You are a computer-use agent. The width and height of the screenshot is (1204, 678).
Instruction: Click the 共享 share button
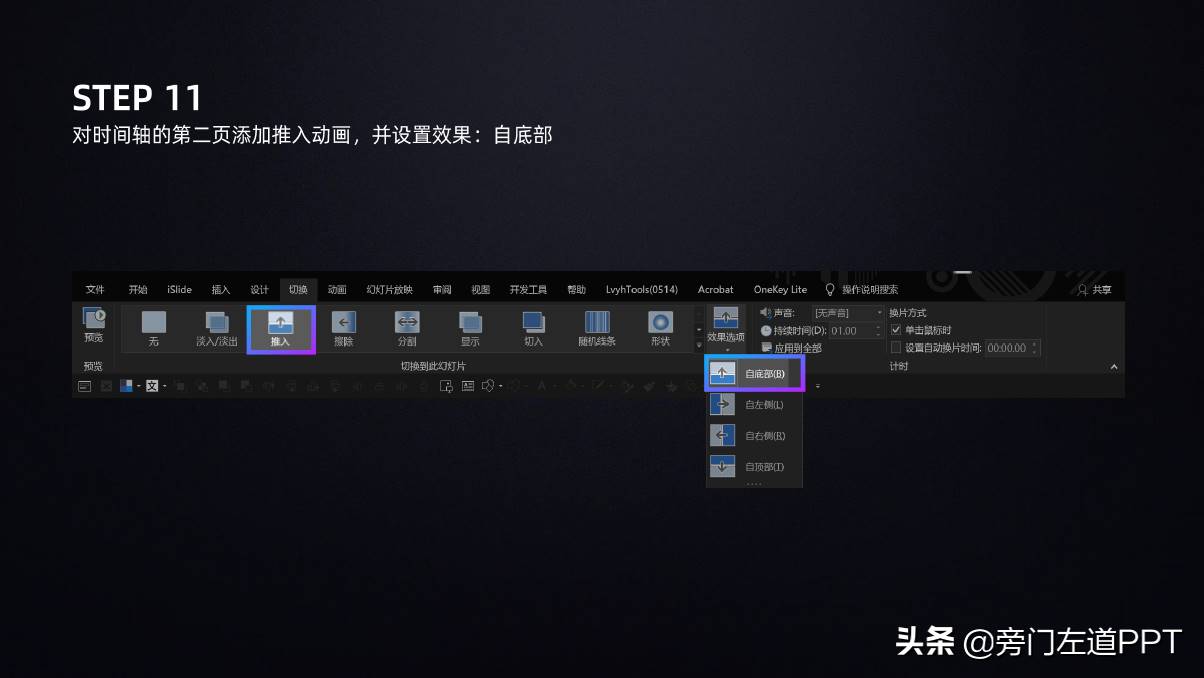(x=1094, y=289)
